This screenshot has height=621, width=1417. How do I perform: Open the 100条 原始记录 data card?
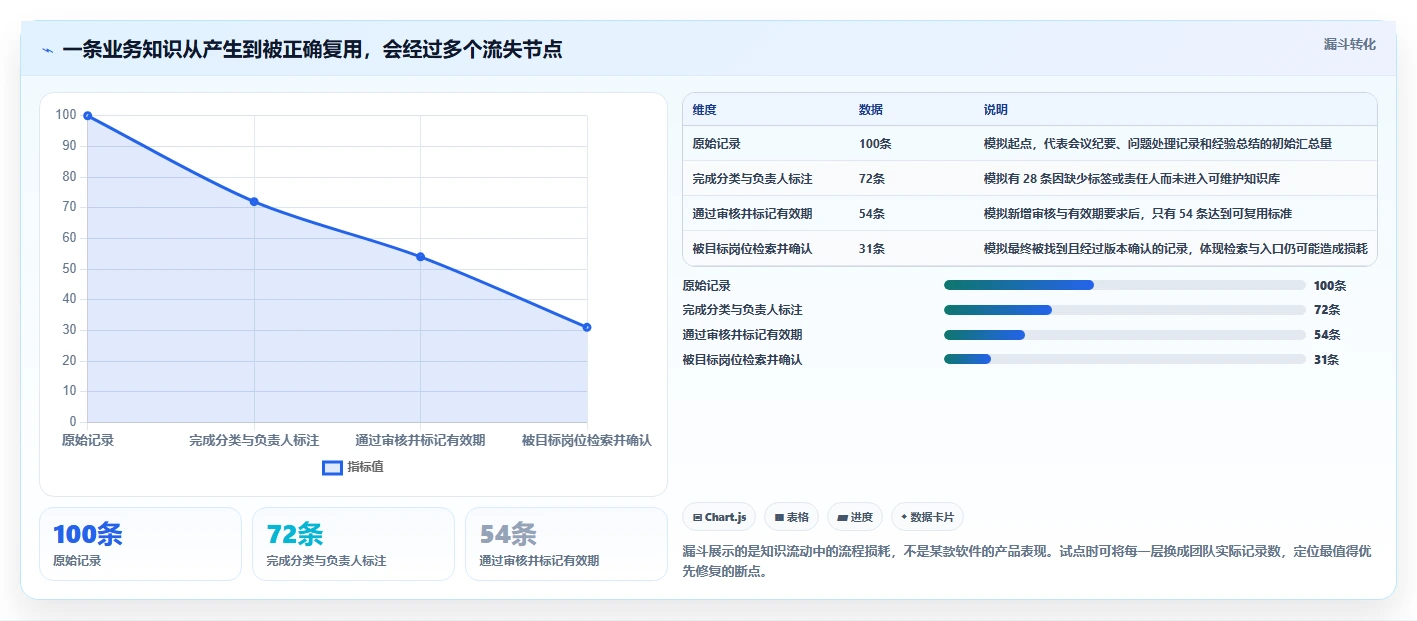click(x=141, y=544)
